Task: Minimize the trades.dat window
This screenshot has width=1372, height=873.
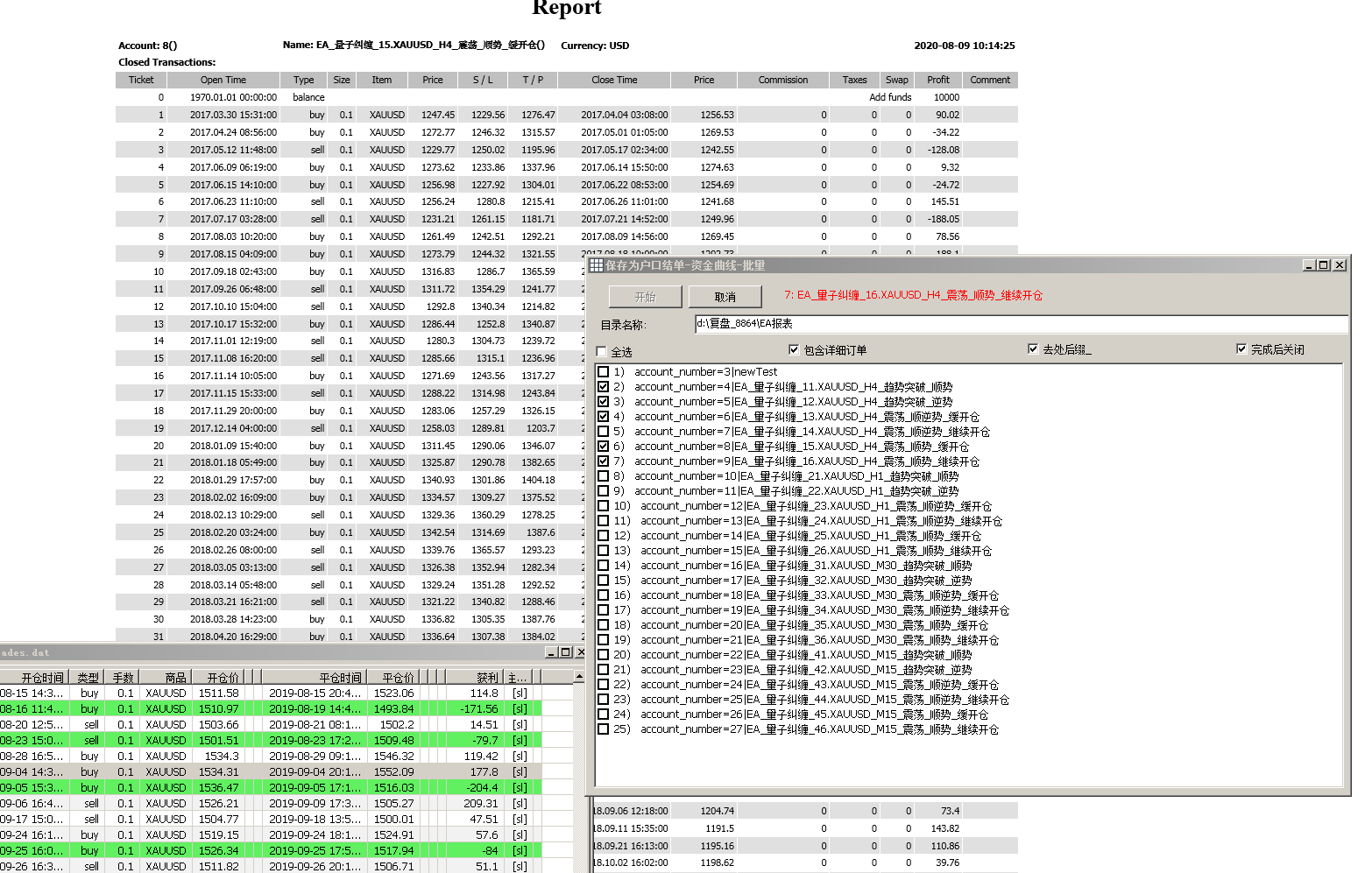Action: 551,652
